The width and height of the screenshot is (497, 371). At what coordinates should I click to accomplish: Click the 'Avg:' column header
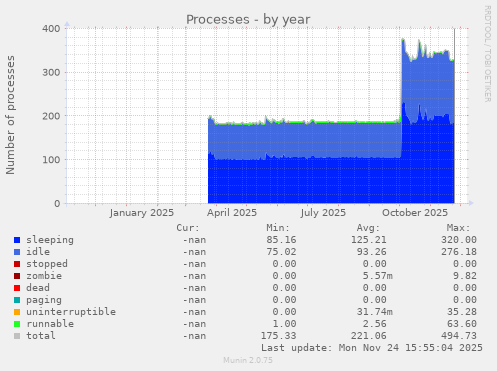point(368,228)
